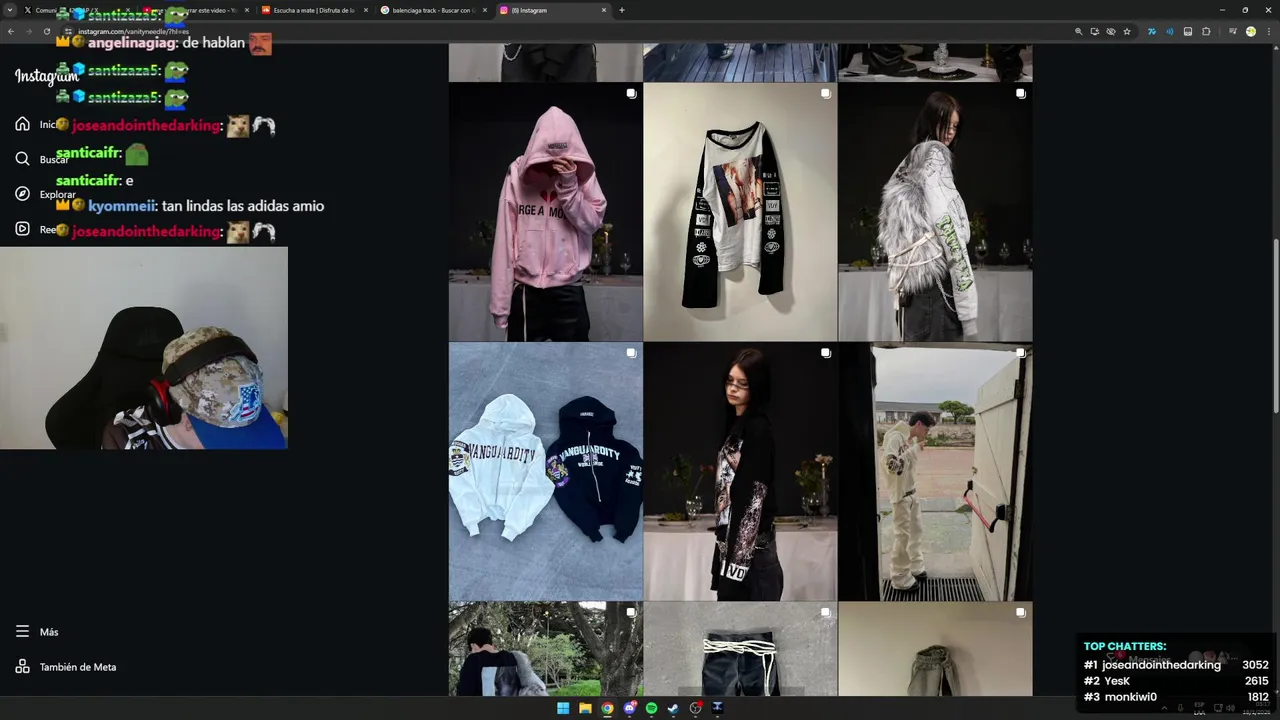
Task: Switch to the X Comunidad tab
Action: 75,10
